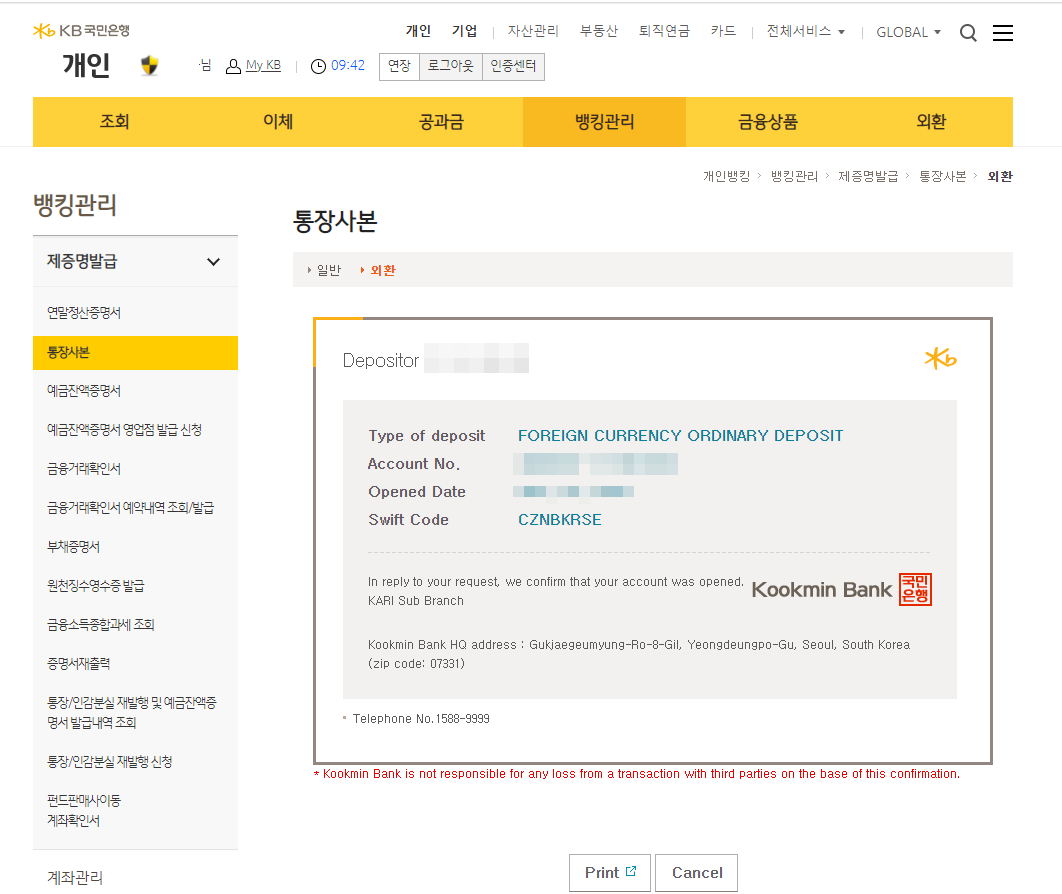
Task: Open 예금잔액증명서 in the sidebar
Action: pos(84,391)
